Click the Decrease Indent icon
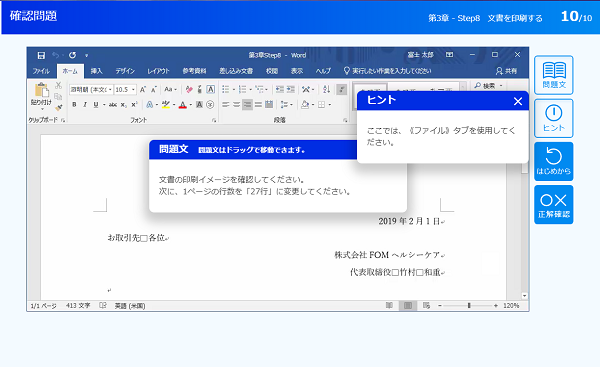This screenshot has height=367, width=600. 280,90
